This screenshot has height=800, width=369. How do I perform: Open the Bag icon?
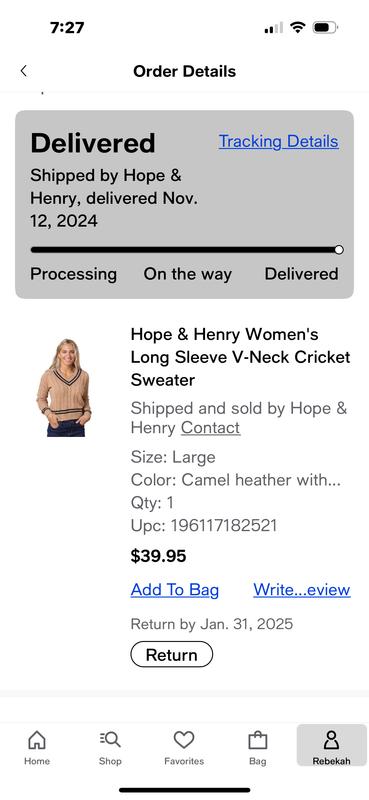[258, 740]
